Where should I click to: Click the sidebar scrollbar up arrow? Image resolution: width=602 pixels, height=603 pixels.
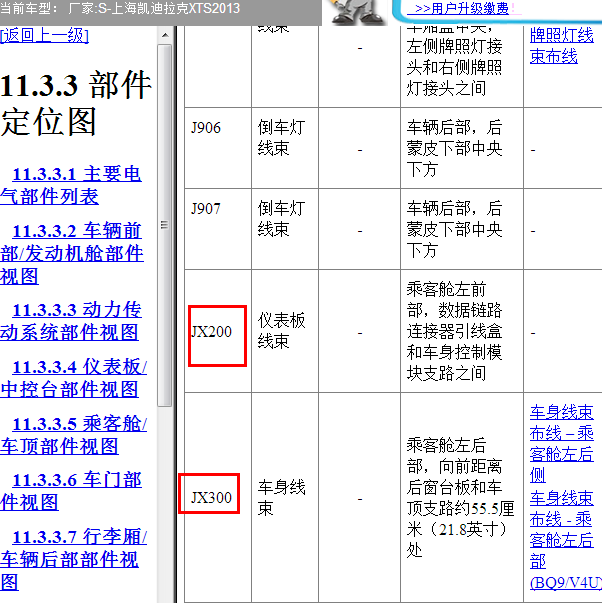[x=165, y=35]
